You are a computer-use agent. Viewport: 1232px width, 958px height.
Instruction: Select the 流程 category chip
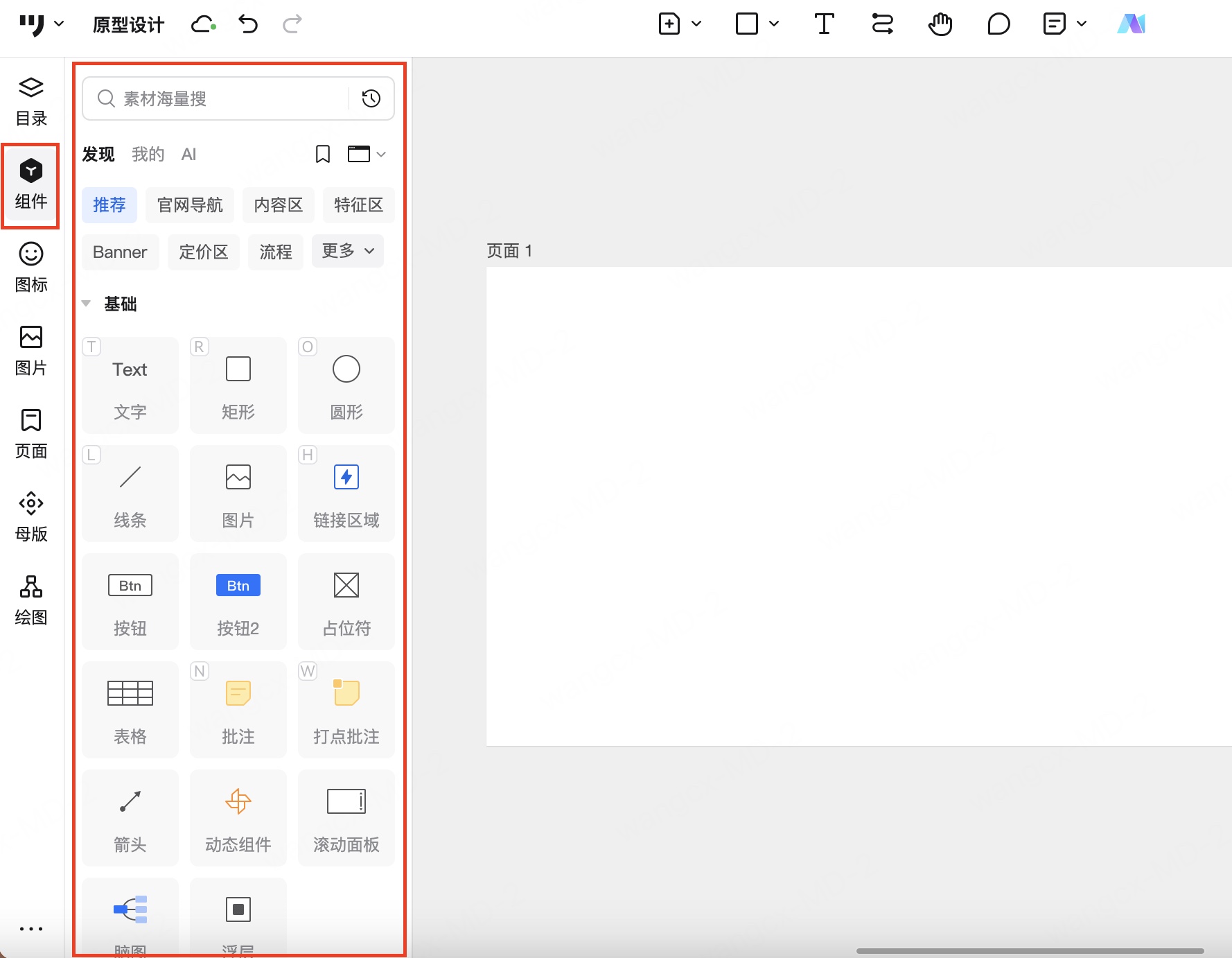coord(276,252)
